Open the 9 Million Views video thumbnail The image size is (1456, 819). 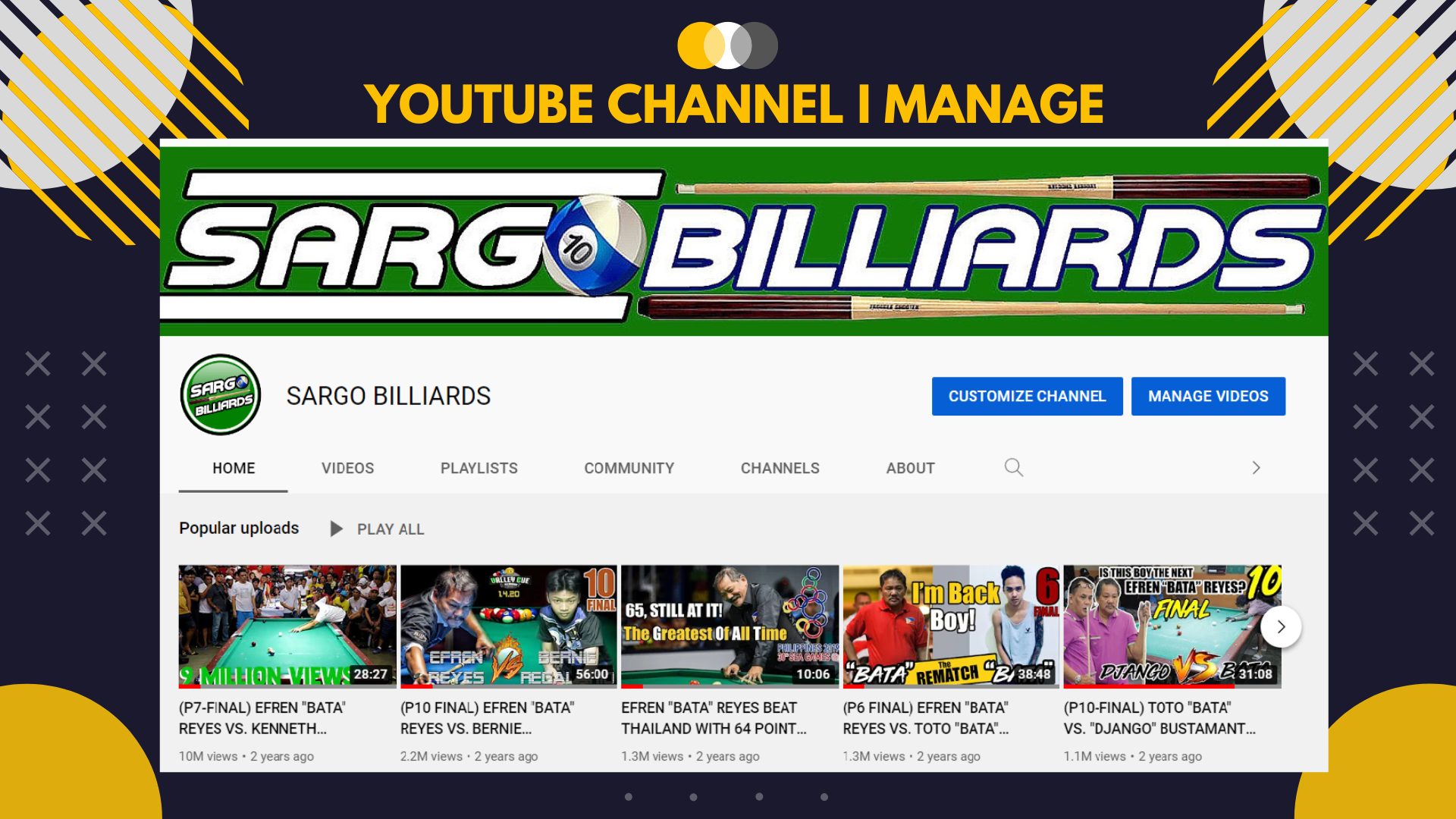[x=287, y=626]
